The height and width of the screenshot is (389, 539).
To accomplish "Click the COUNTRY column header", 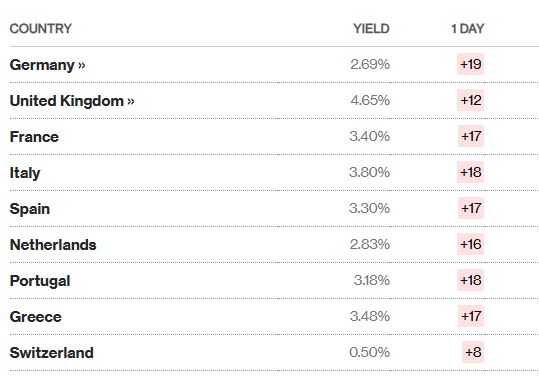I will (41, 29).
